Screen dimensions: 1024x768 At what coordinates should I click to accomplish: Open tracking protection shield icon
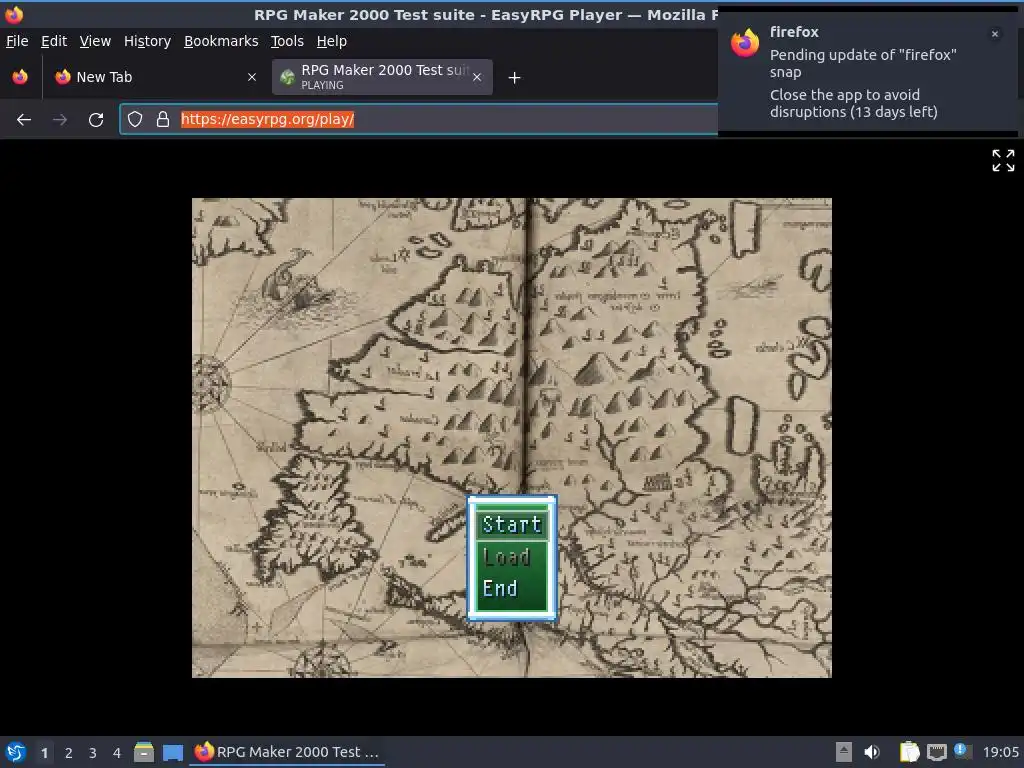135,119
